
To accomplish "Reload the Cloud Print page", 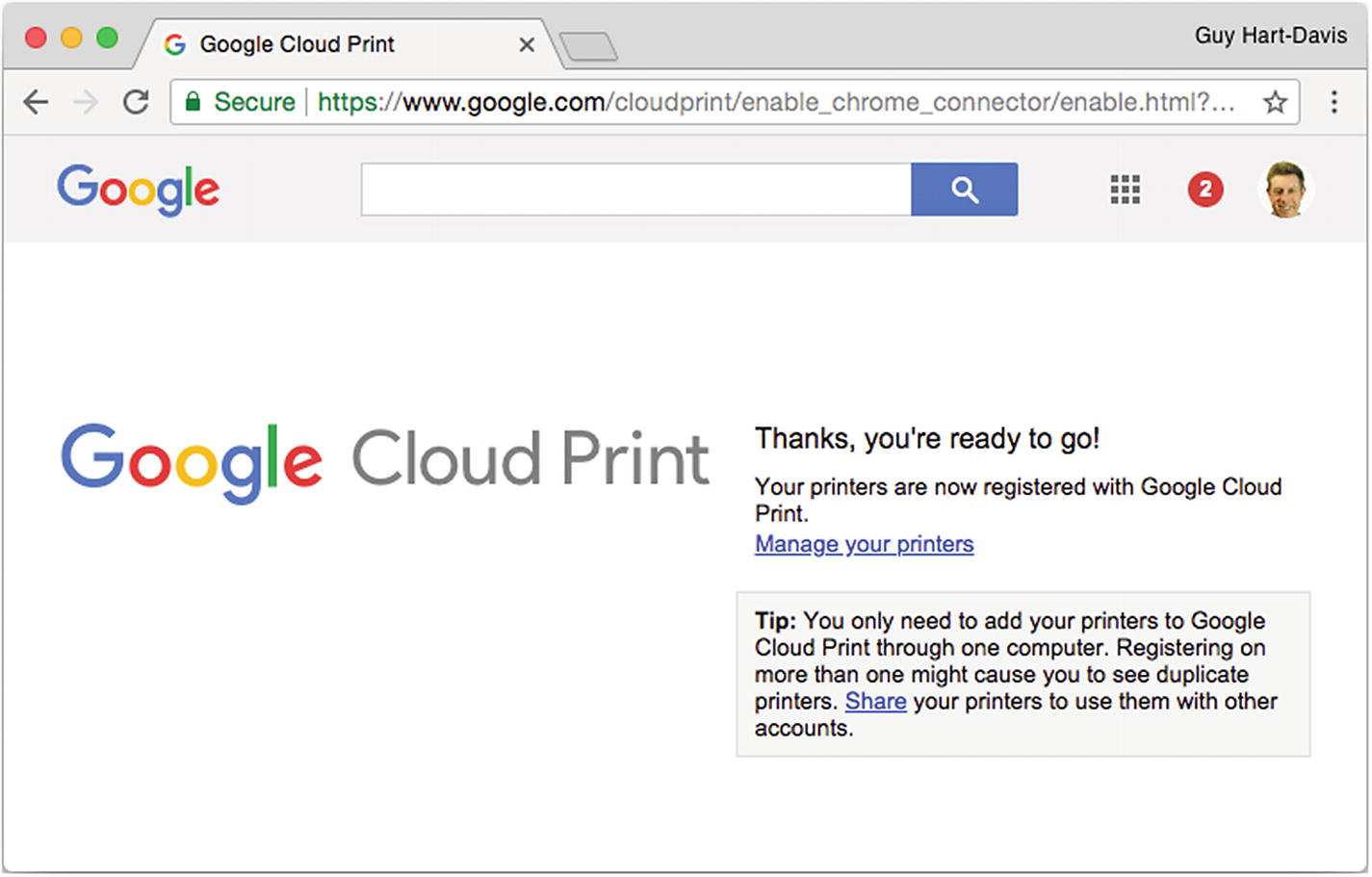I will (136, 102).
